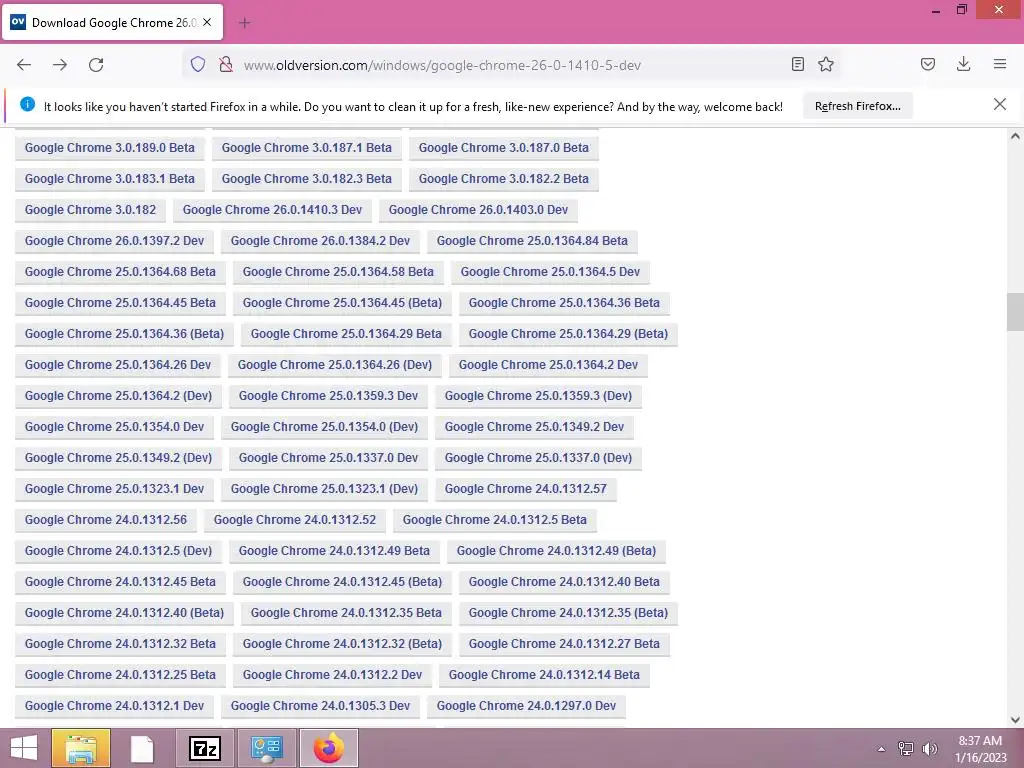Image resolution: width=1024 pixels, height=768 pixels.
Task: Open Firefox application menu
Action: pyautogui.click(x=1000, y=64)
